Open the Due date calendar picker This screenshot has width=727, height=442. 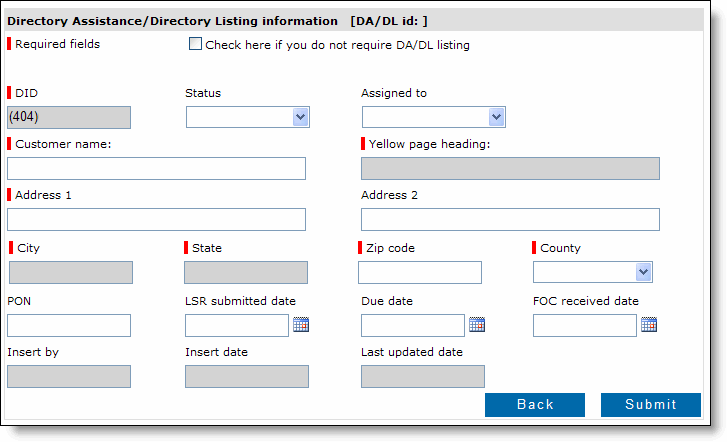tap(477, 325)
